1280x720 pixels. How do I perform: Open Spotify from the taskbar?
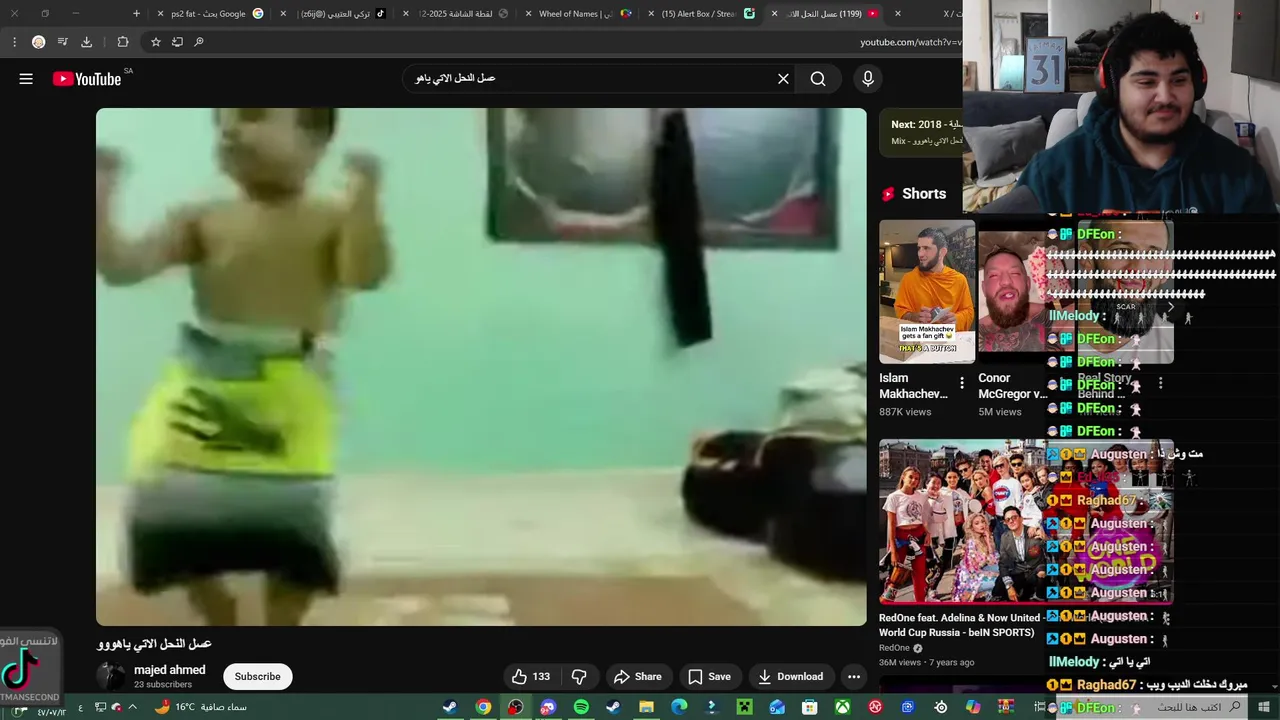pyautogui.click(x=581, y=707)
